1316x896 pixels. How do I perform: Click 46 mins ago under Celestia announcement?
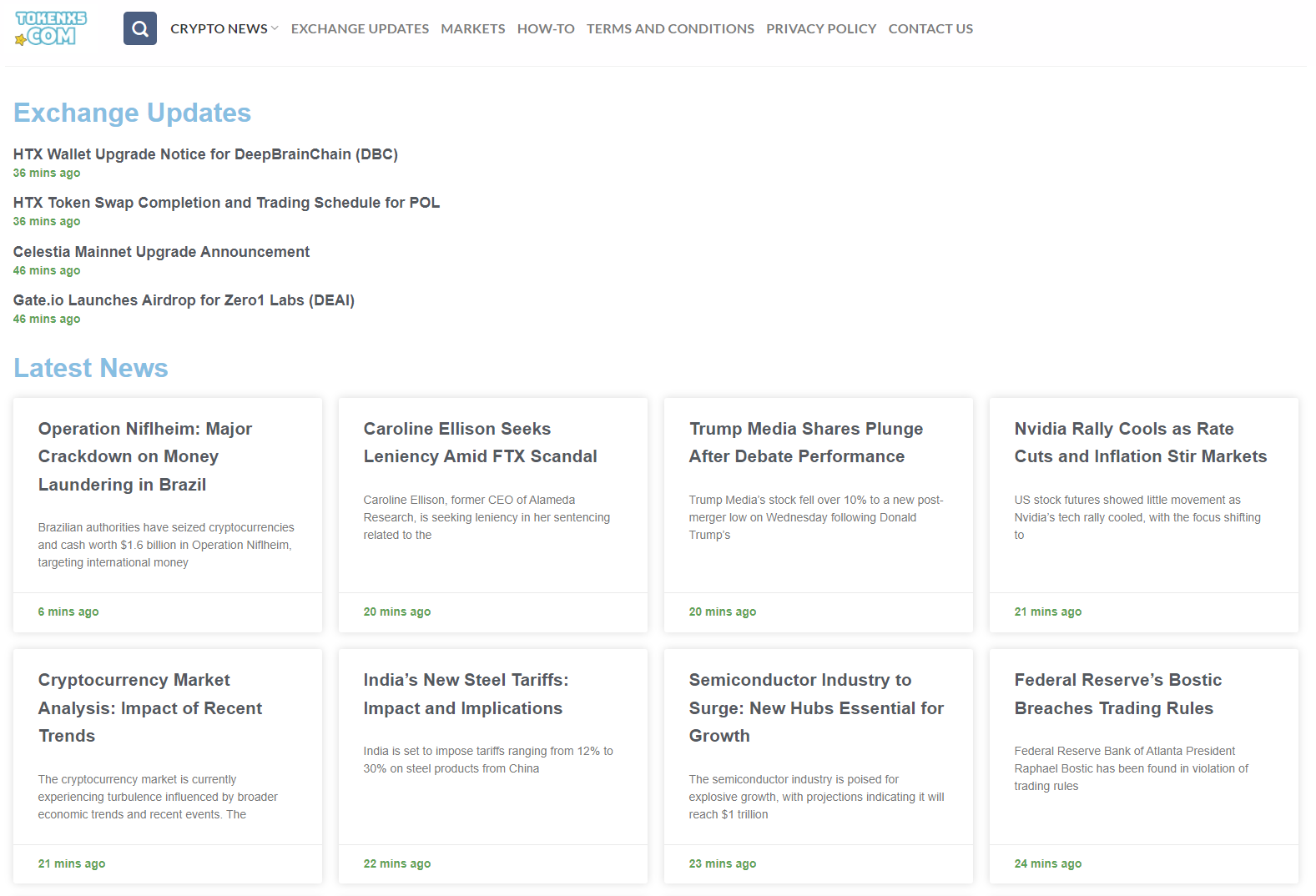point(47,270)
